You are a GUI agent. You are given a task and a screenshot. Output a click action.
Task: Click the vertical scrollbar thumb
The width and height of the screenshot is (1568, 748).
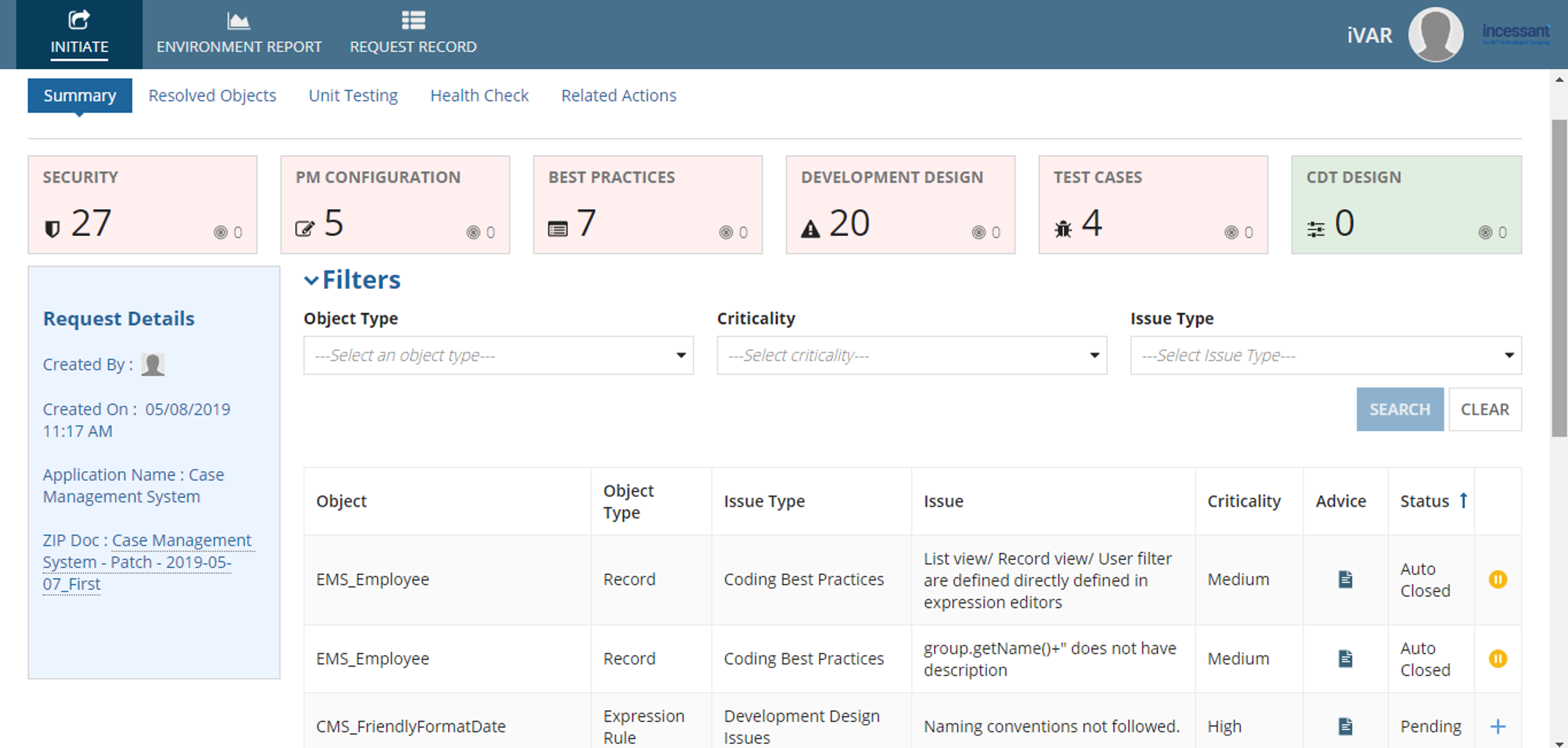click(x=1559, y=278)
